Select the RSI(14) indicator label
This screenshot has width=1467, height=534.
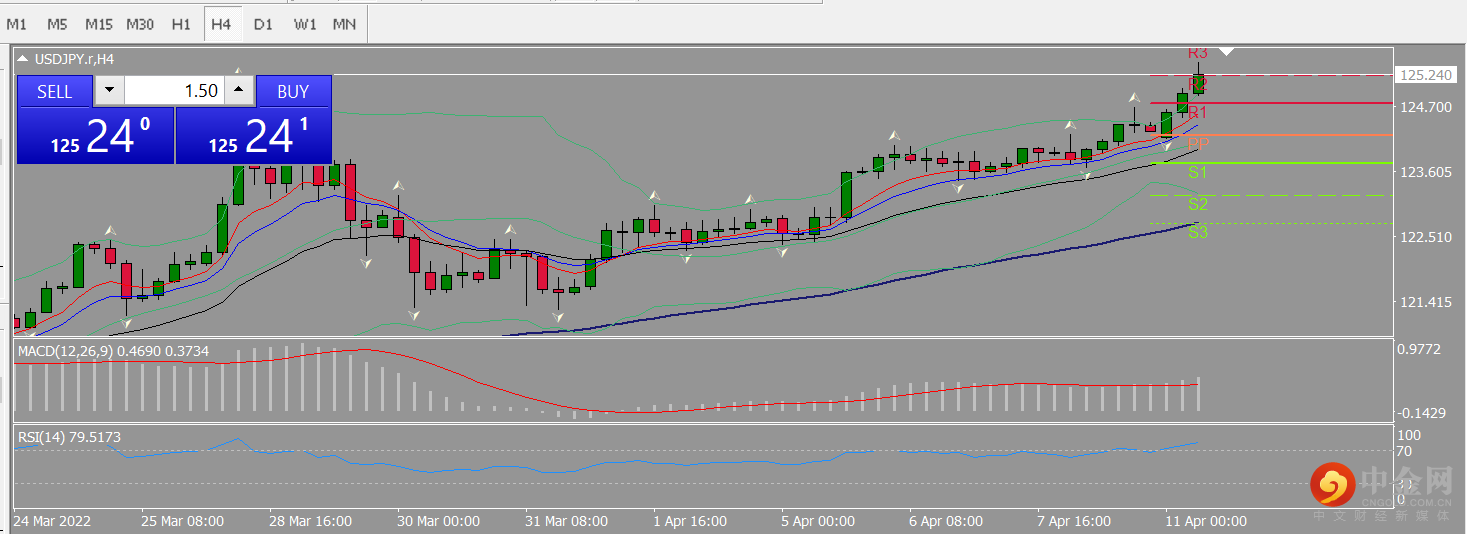(39, 437)
